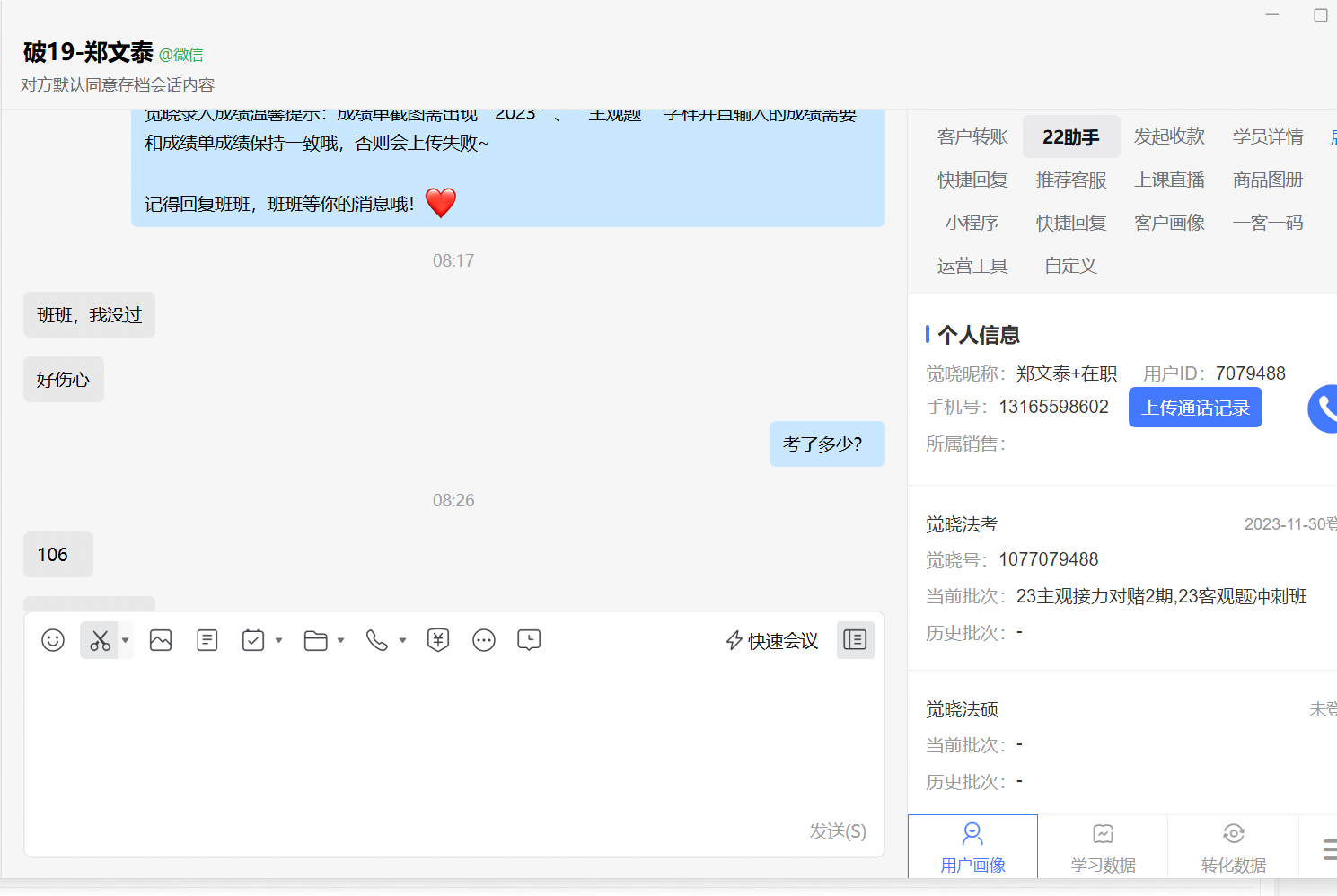Image resolution: width=1337 pixels, height=896 pixels.
Task: Click the phone number 13165598602
Action: click(x=1054, y=407)
